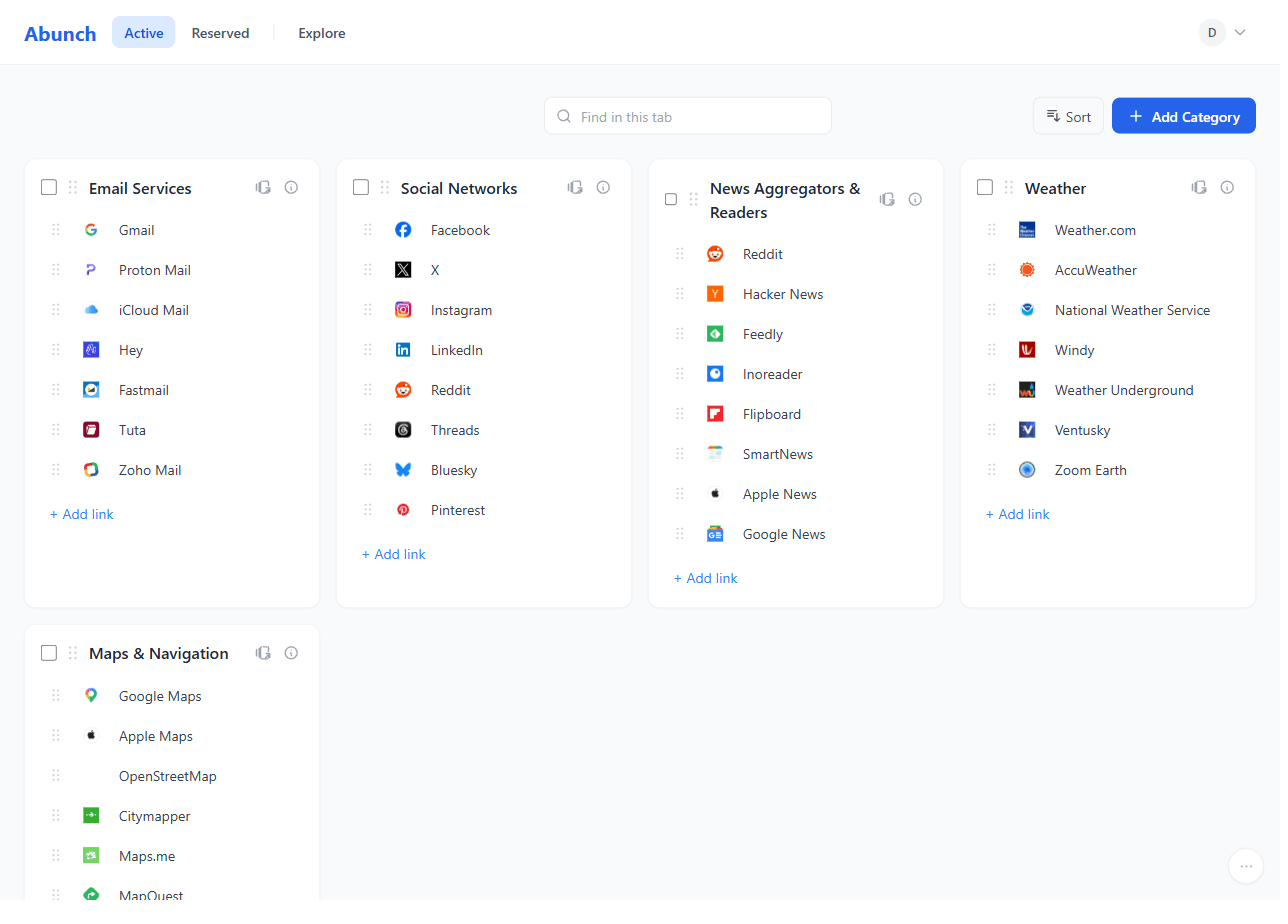Click the iCloud Mail cloud icon
The height and width of the screenshot is (924, 1288).
tap(91, 310)
